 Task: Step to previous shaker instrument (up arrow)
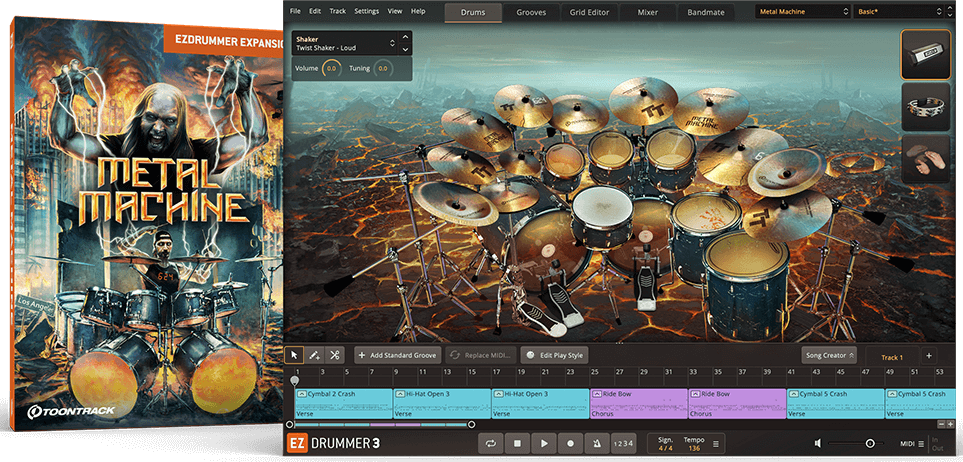tap(405, 37)
